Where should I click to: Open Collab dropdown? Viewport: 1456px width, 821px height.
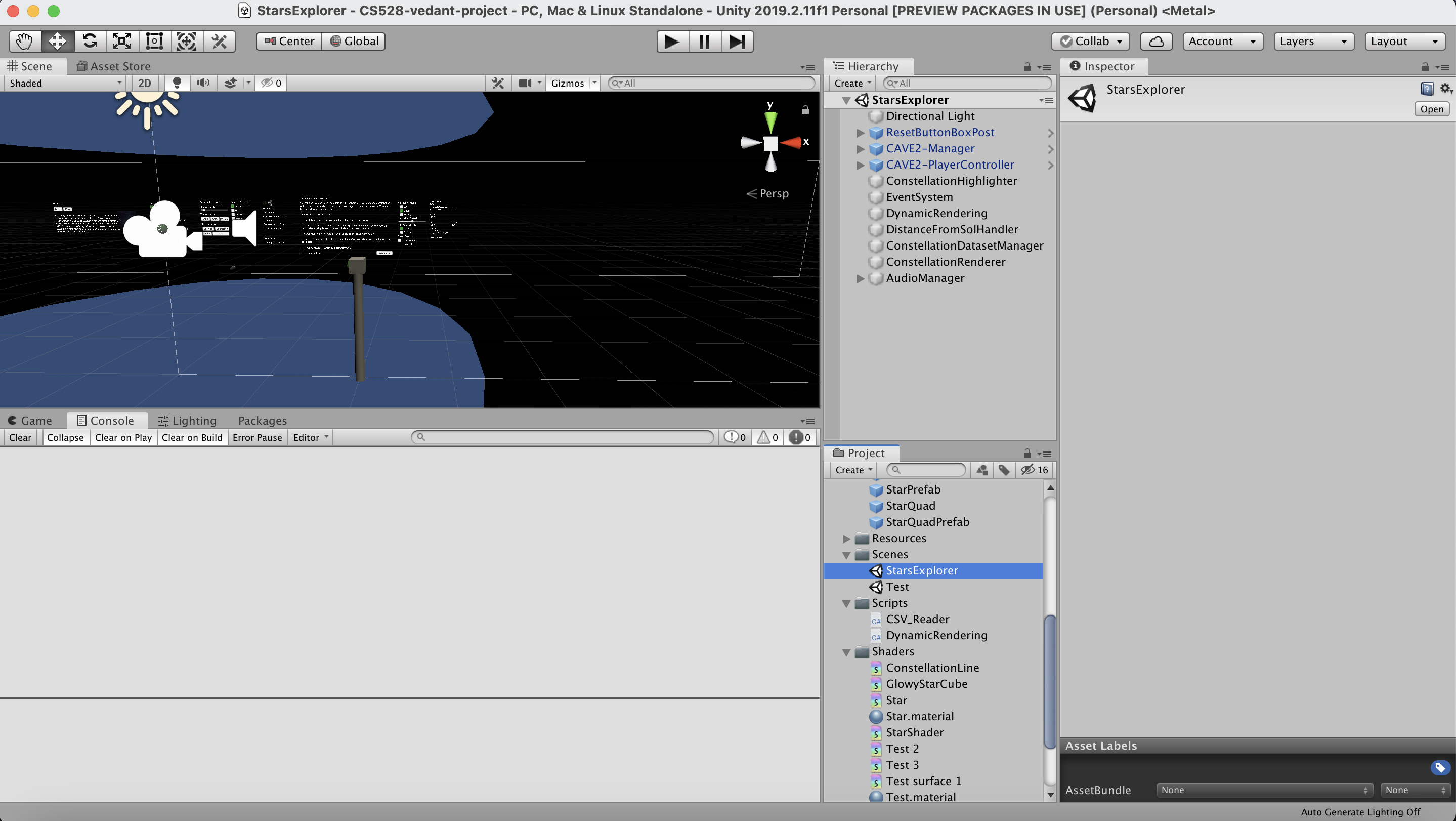coord(1090,42)
